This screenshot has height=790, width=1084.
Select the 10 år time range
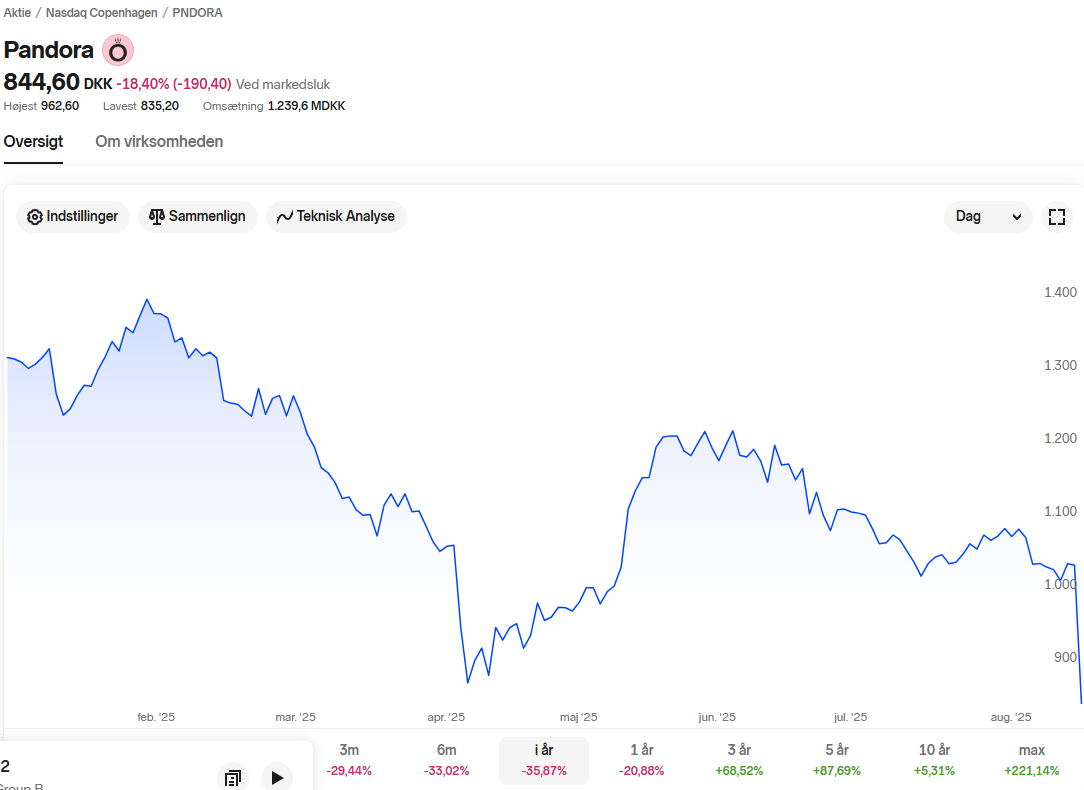(934, 760)
